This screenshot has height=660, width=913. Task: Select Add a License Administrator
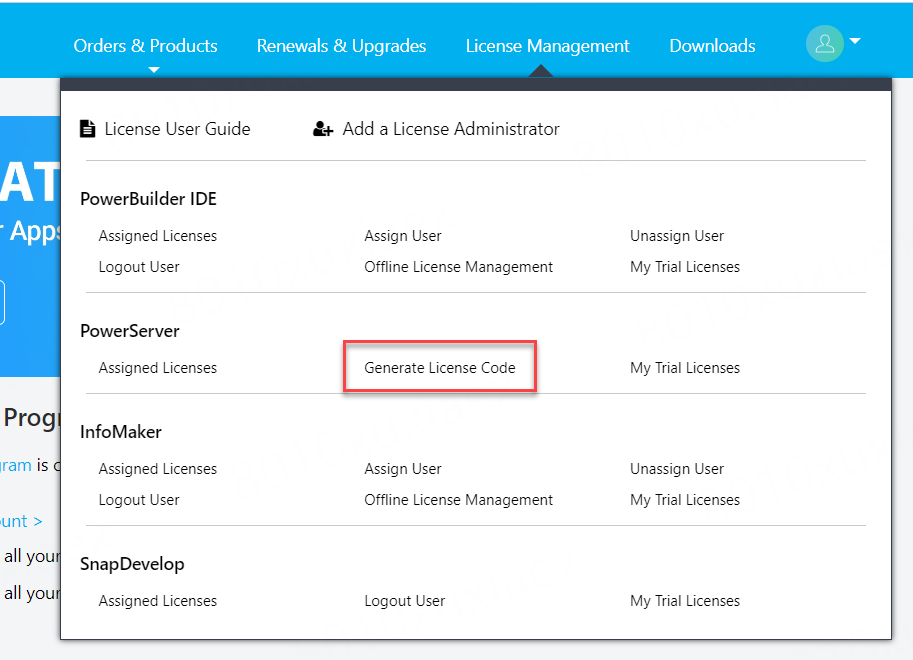point(450,129)
